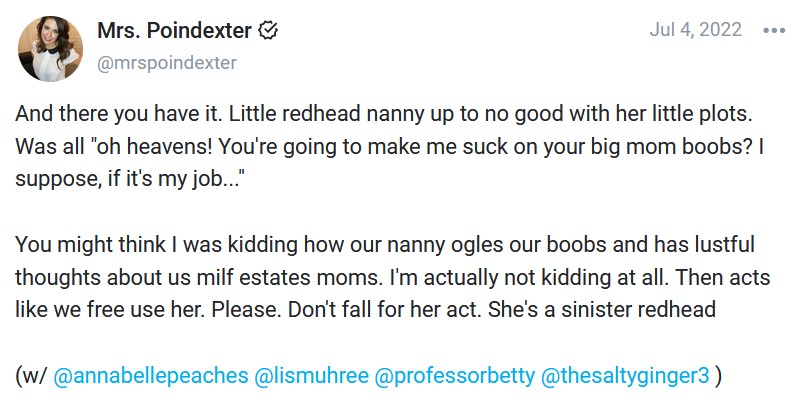Click the verified checkmark badge beside the name

[268, 31]
